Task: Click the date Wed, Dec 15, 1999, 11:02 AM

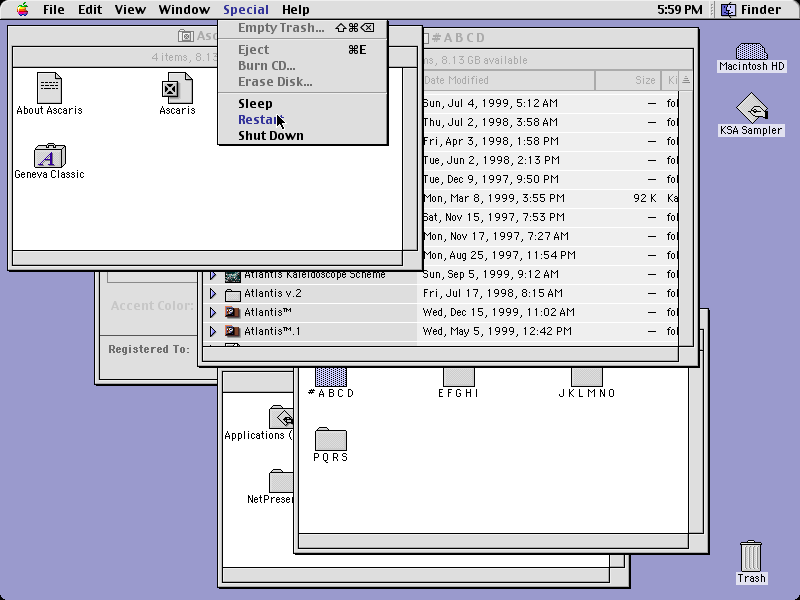Action: 499,312
